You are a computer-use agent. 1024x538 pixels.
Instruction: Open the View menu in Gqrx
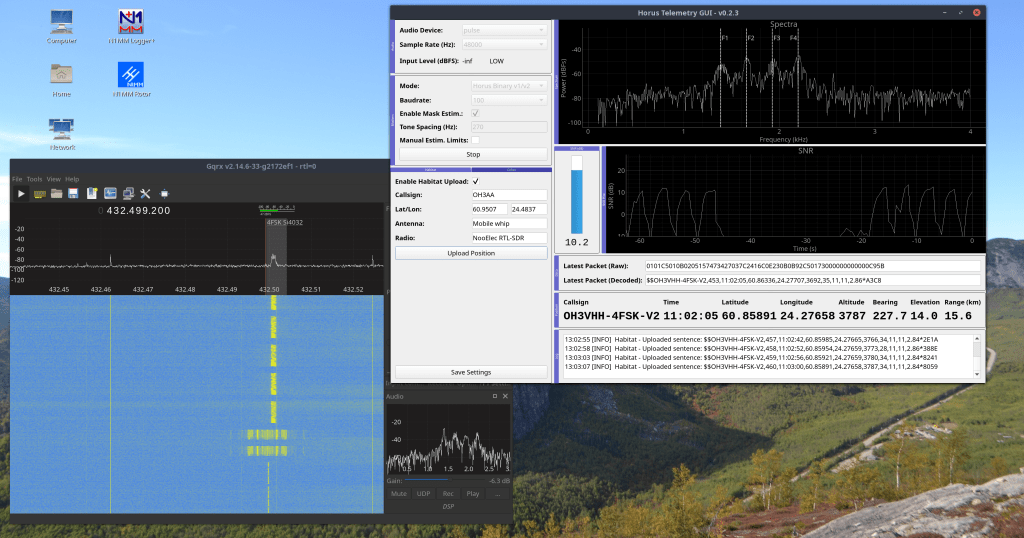(54, 179)
